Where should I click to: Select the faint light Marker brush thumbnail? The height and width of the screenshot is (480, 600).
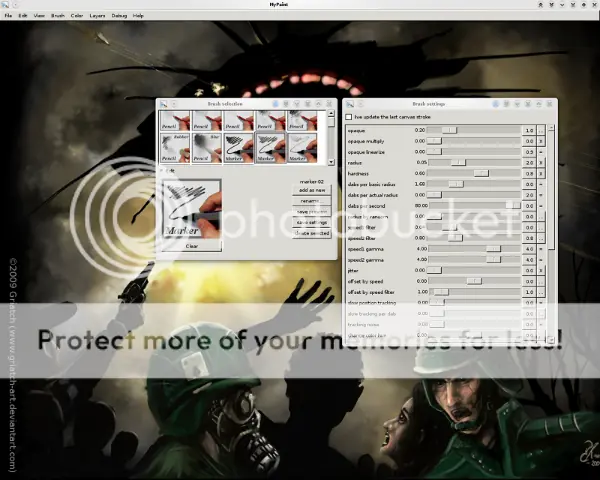pyautogui.click(x=302, y=148)
